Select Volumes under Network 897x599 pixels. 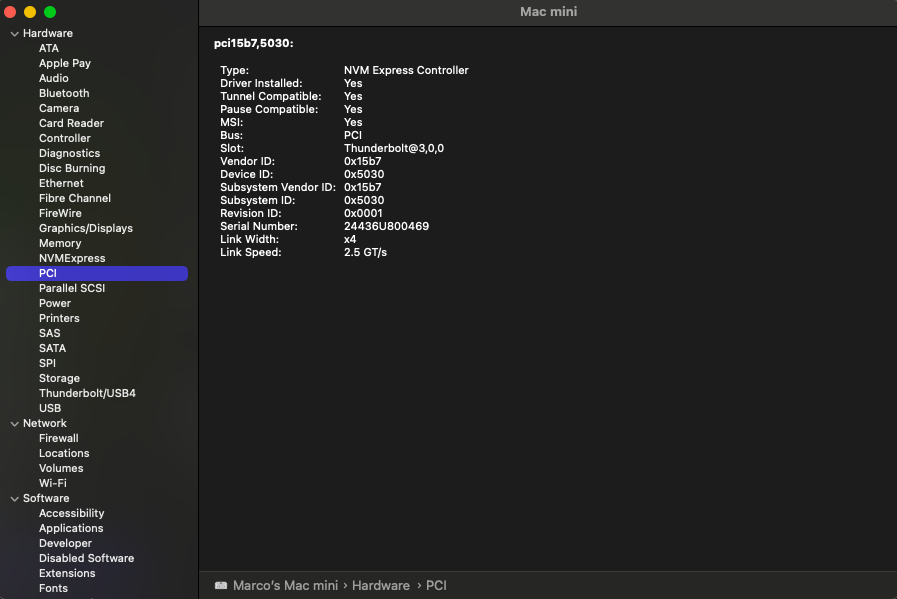pyautogui.click(x=61, y=468)
